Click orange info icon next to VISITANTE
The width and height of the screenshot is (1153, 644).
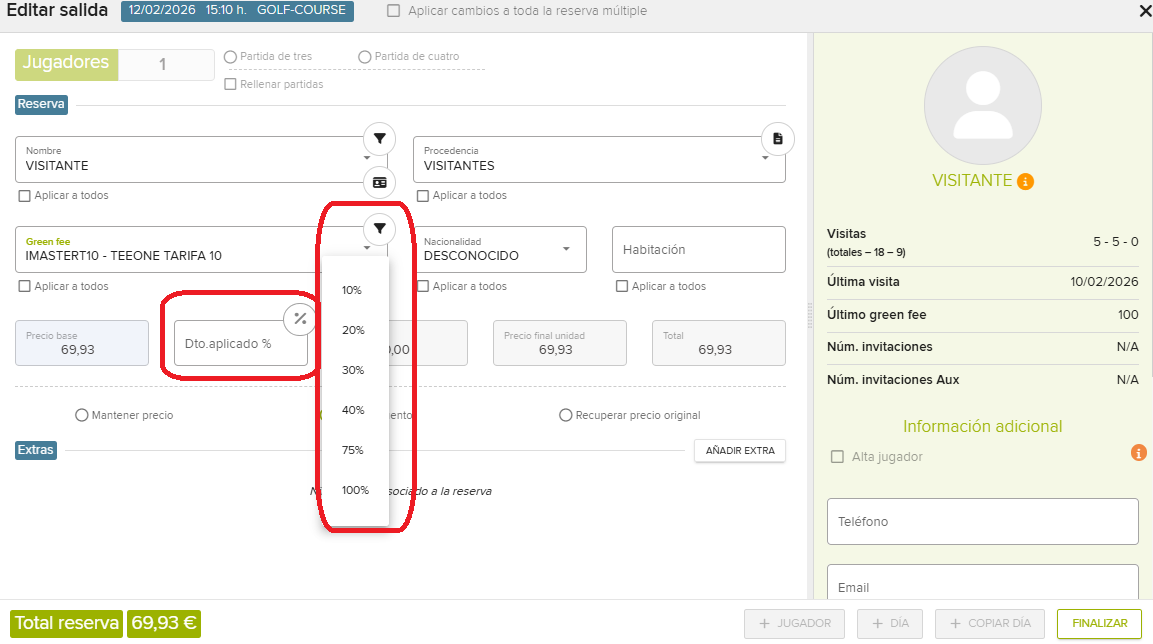click(x=1025, y=182)
